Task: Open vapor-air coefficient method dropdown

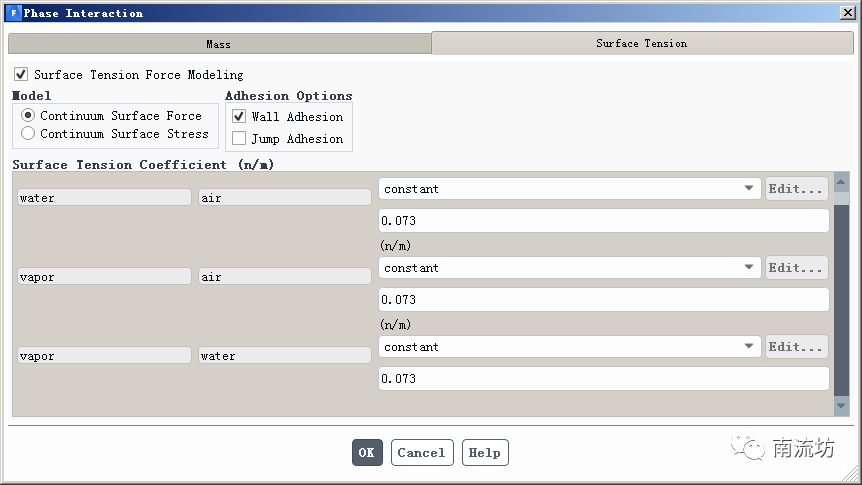Action: pyautogui.click(x=569, y=268)
